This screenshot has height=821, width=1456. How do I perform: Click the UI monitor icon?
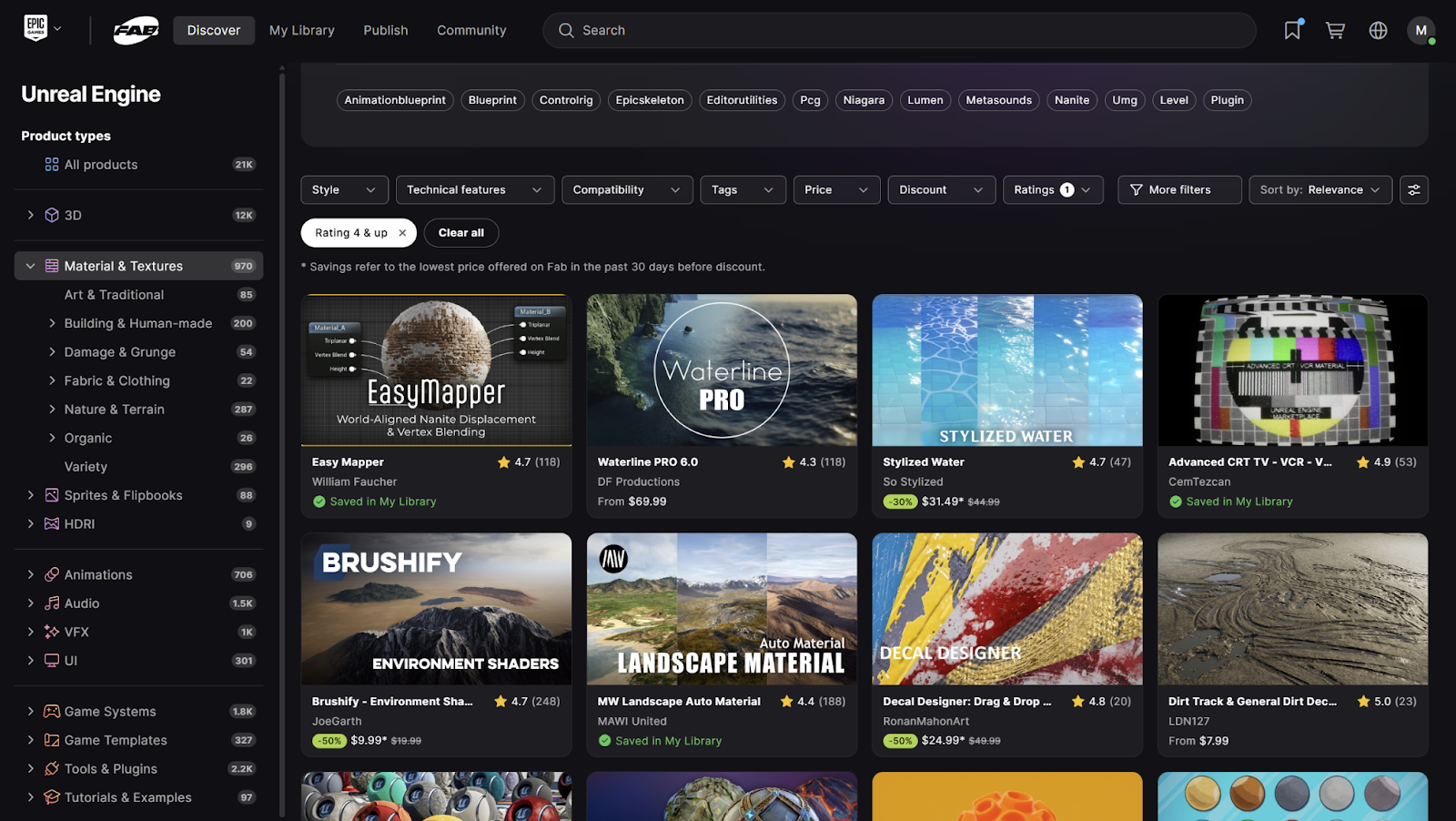click(x=52, y=661)
